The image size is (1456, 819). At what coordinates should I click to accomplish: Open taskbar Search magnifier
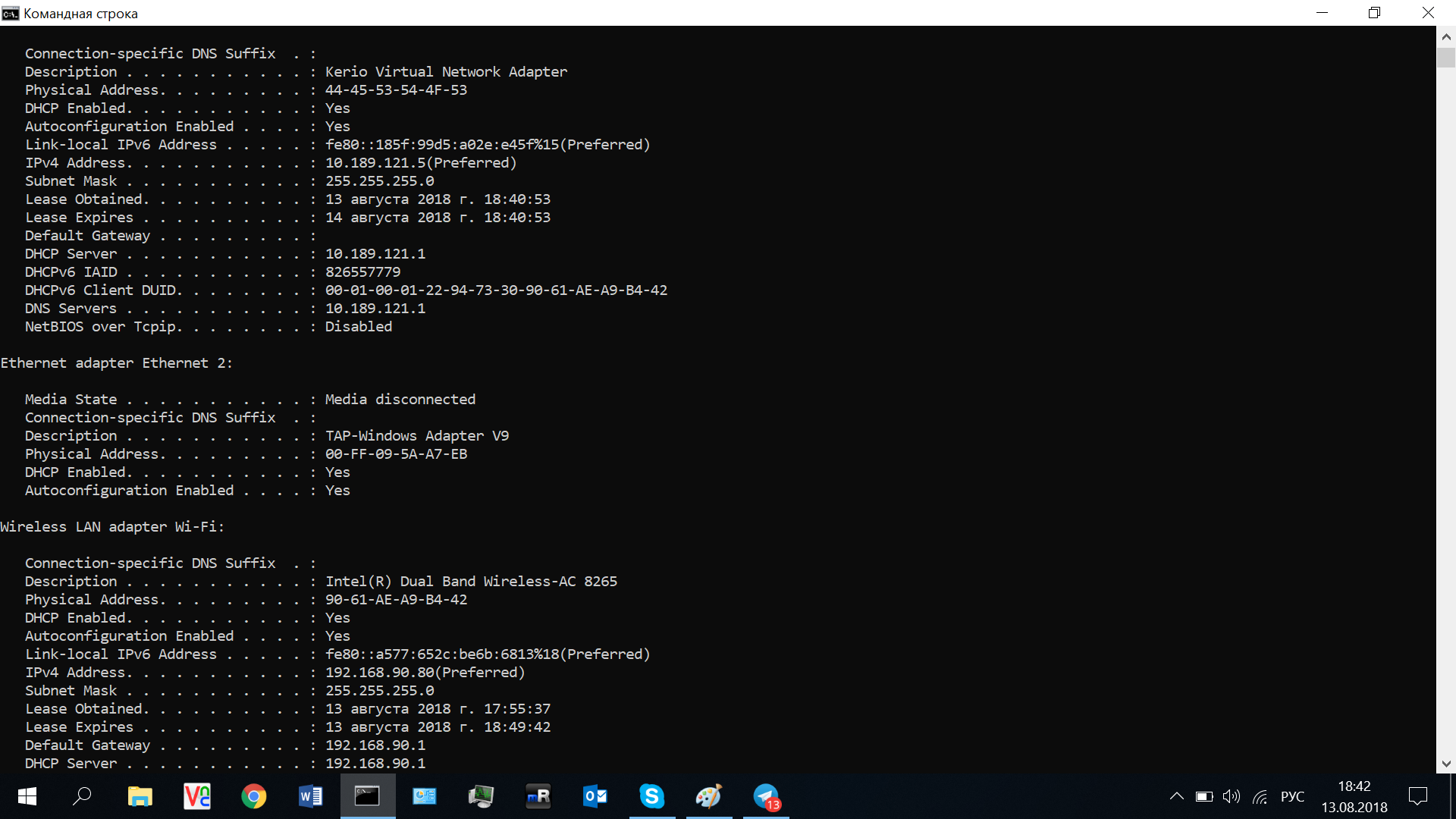pyautogui.click(x=83, y=796)
